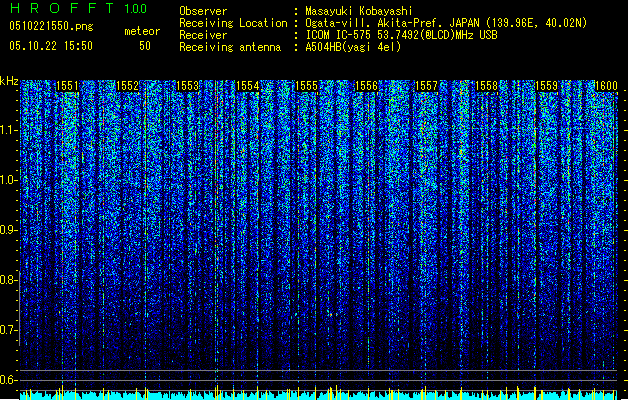Viewport: 629px width, 400px height.
Task: Click the 1557 time marker
Action: [426, 86]
